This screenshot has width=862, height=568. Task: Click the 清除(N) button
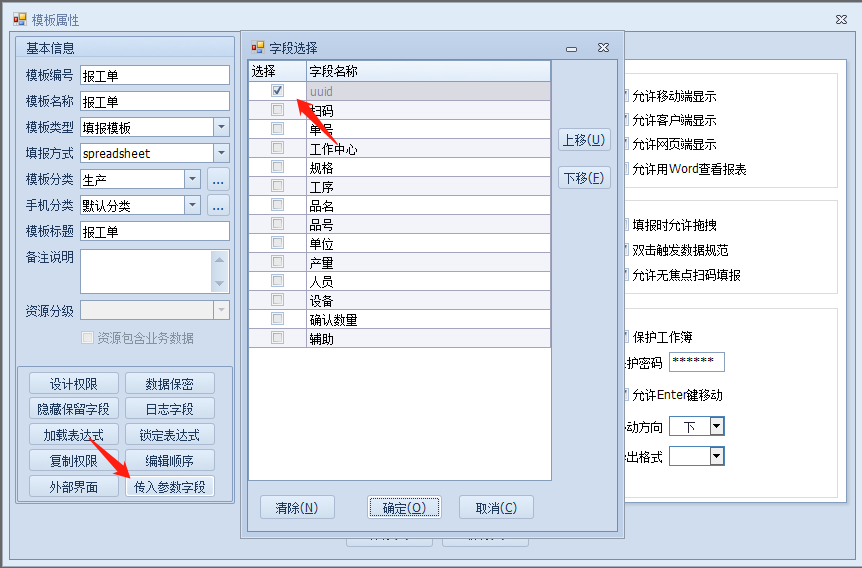click(296, 507)
